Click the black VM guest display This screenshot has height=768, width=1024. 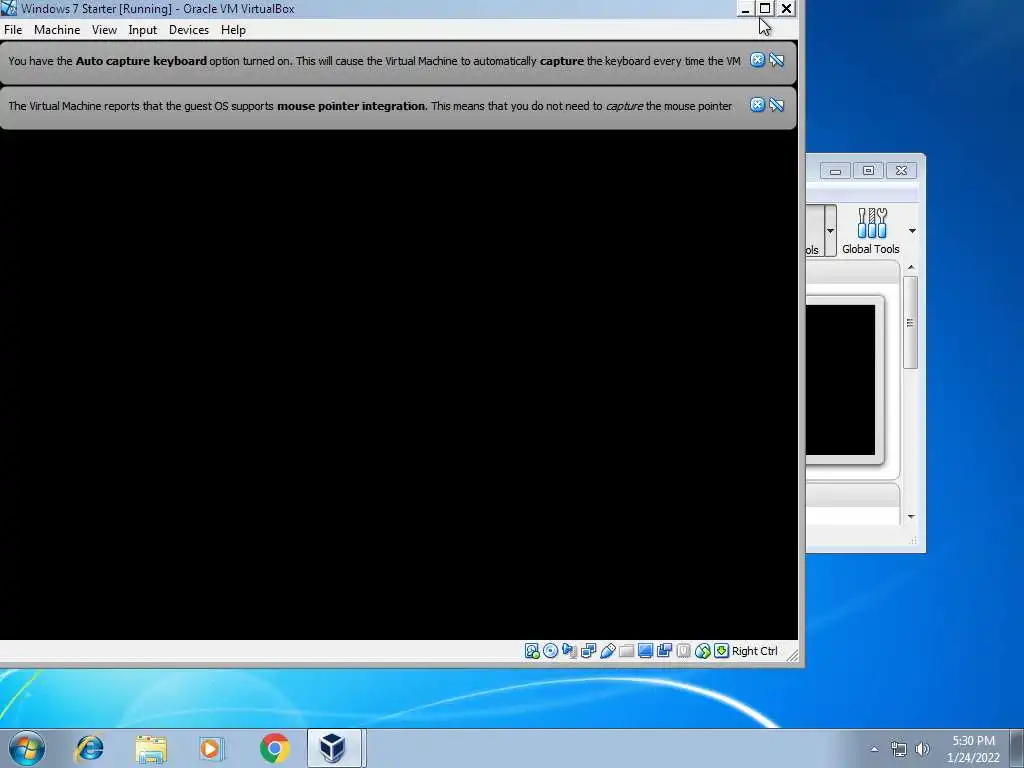click(x=398, y=385)
